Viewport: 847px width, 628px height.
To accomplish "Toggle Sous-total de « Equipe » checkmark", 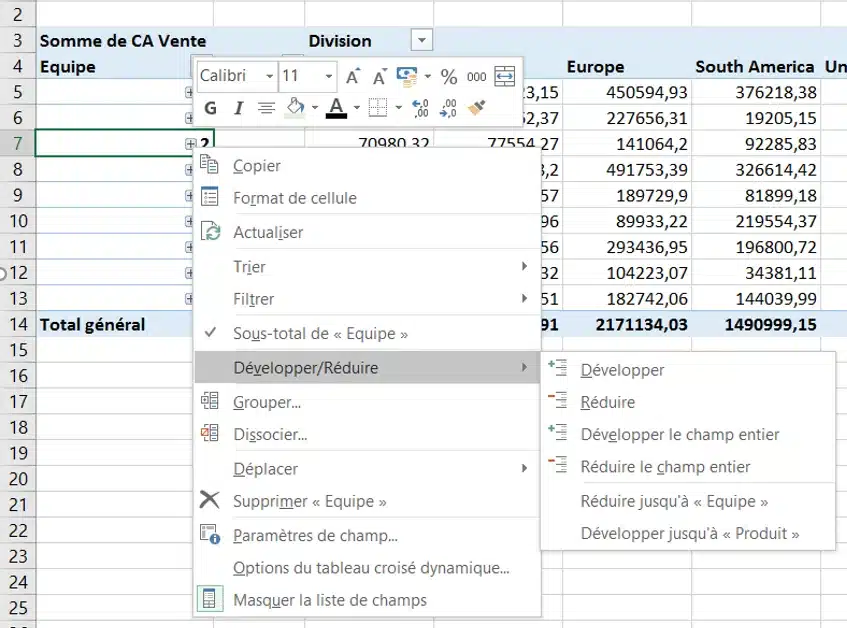I will tap(367, 334).
